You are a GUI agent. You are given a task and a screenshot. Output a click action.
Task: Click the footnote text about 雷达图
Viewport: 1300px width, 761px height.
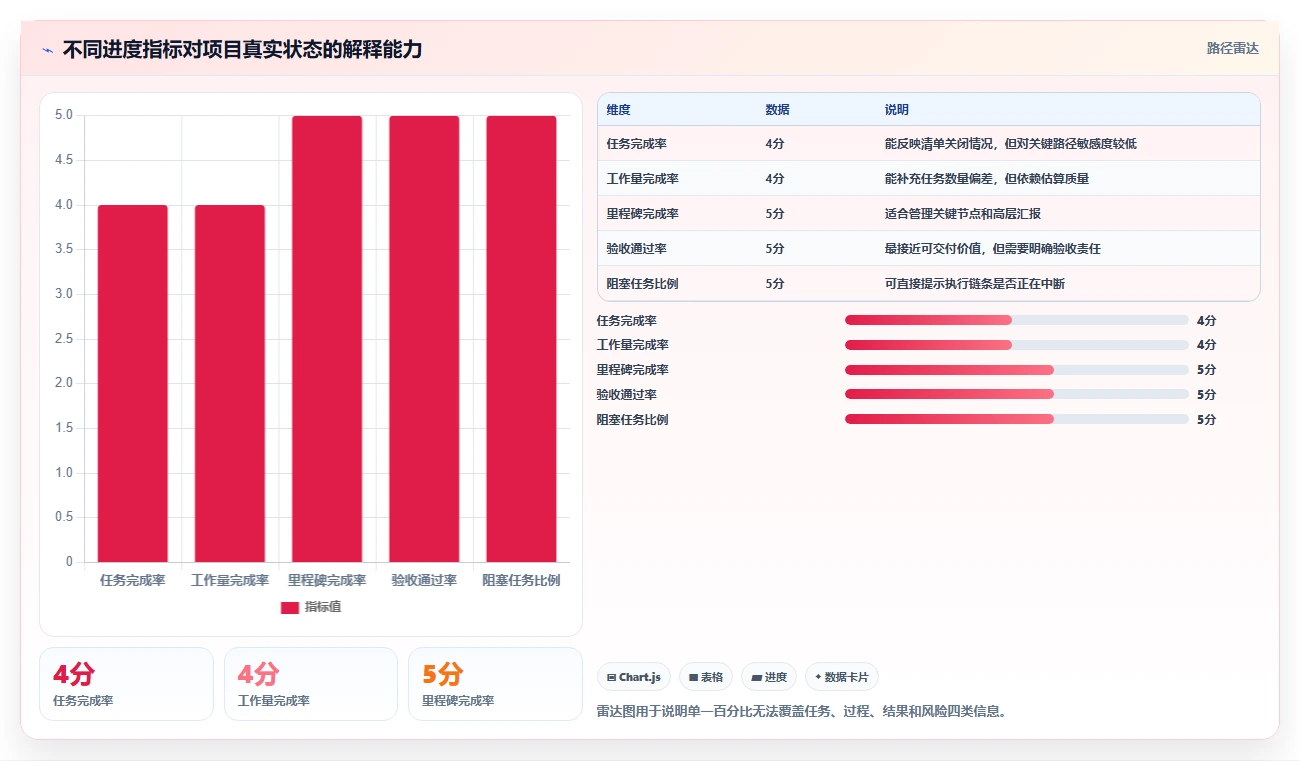tap(801, 712)
